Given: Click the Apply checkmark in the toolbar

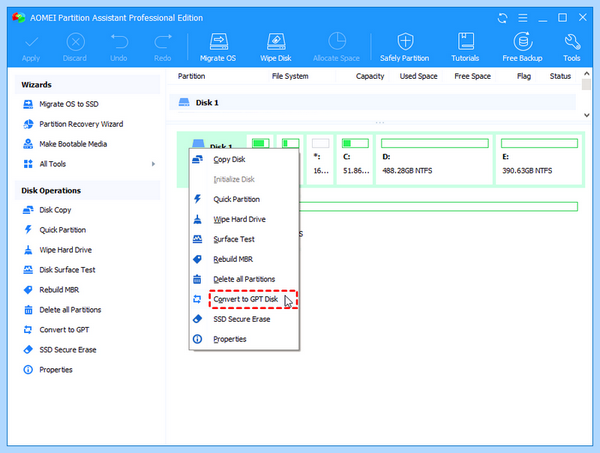Looking at the screenshot, I should pyautogui.click(x=31, y=42).
